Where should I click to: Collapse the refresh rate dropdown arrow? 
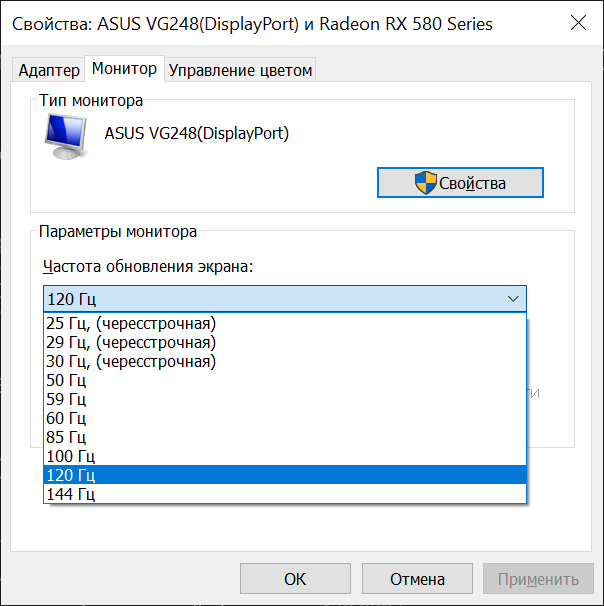513,299
